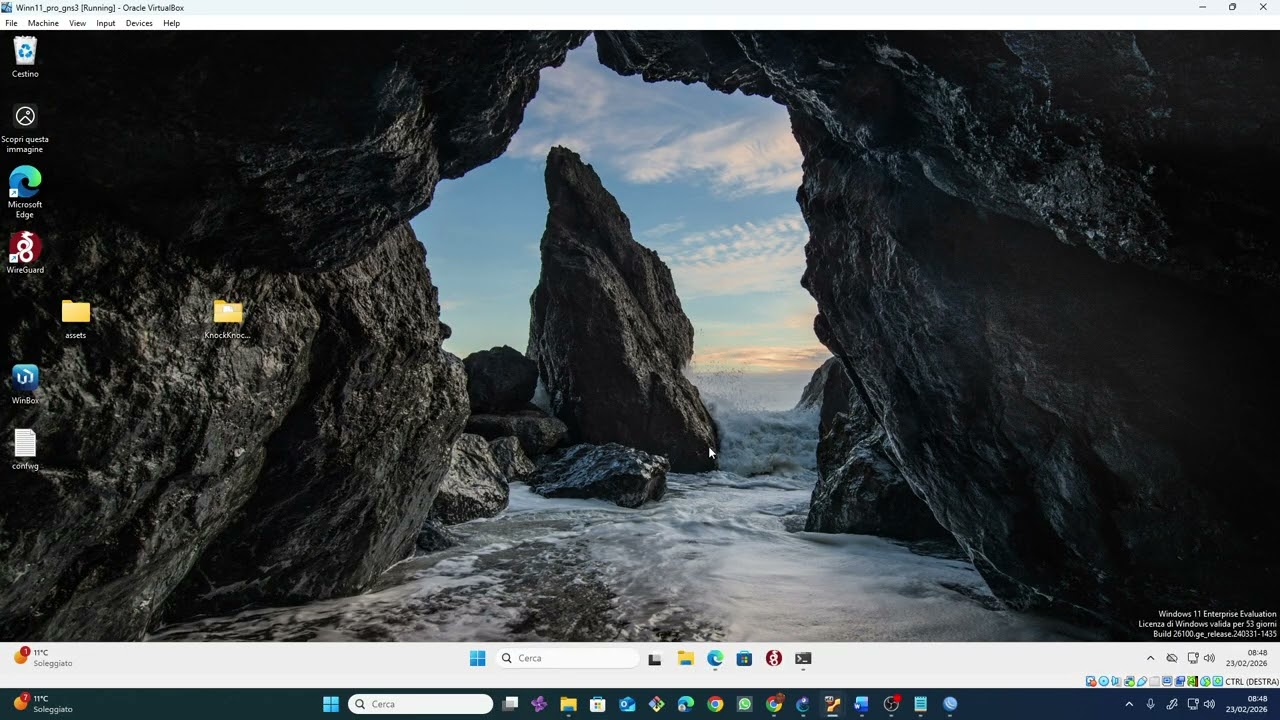Screen dimensions: 1280x720
Task: Open the host Windows Start button
Action: point(331,704)
